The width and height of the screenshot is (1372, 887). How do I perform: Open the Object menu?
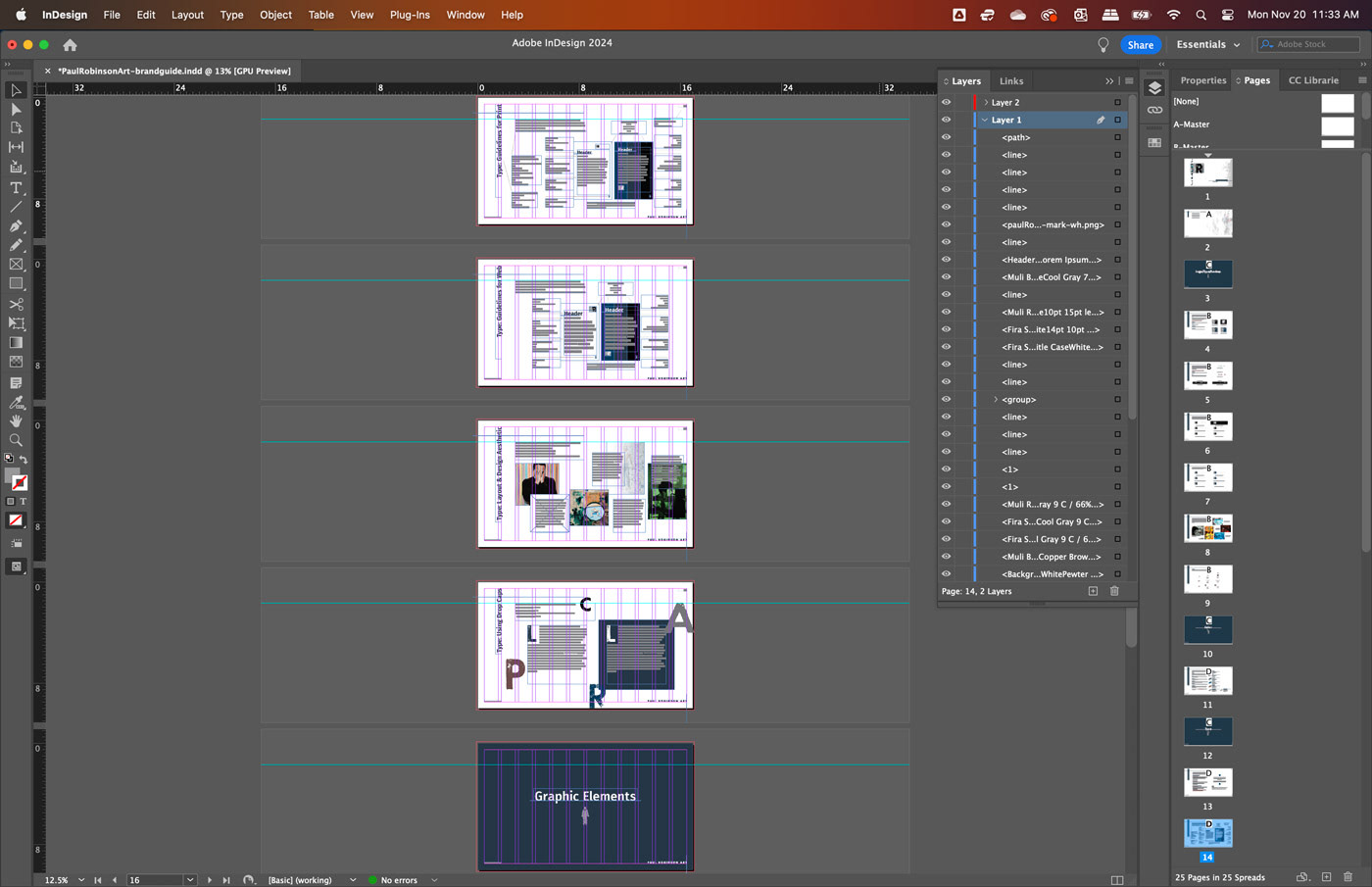click(x=275, y=15)
